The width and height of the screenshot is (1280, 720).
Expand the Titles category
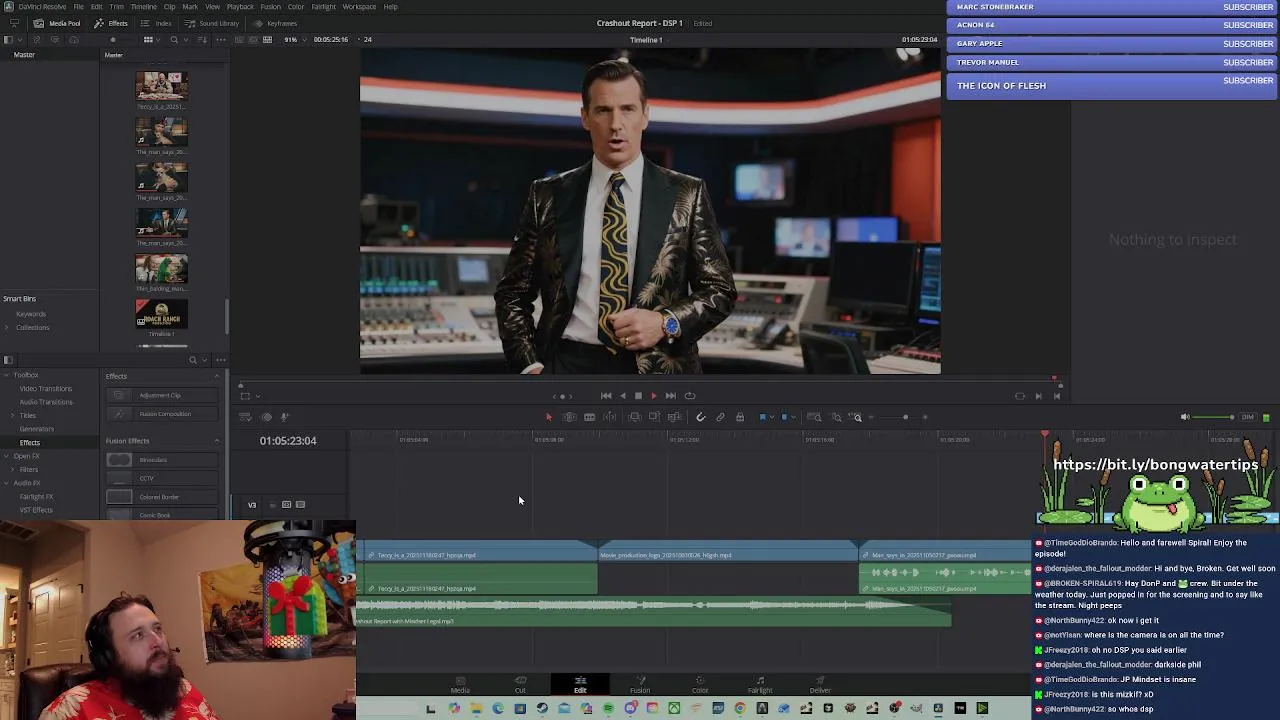click(x=12, y=415)
